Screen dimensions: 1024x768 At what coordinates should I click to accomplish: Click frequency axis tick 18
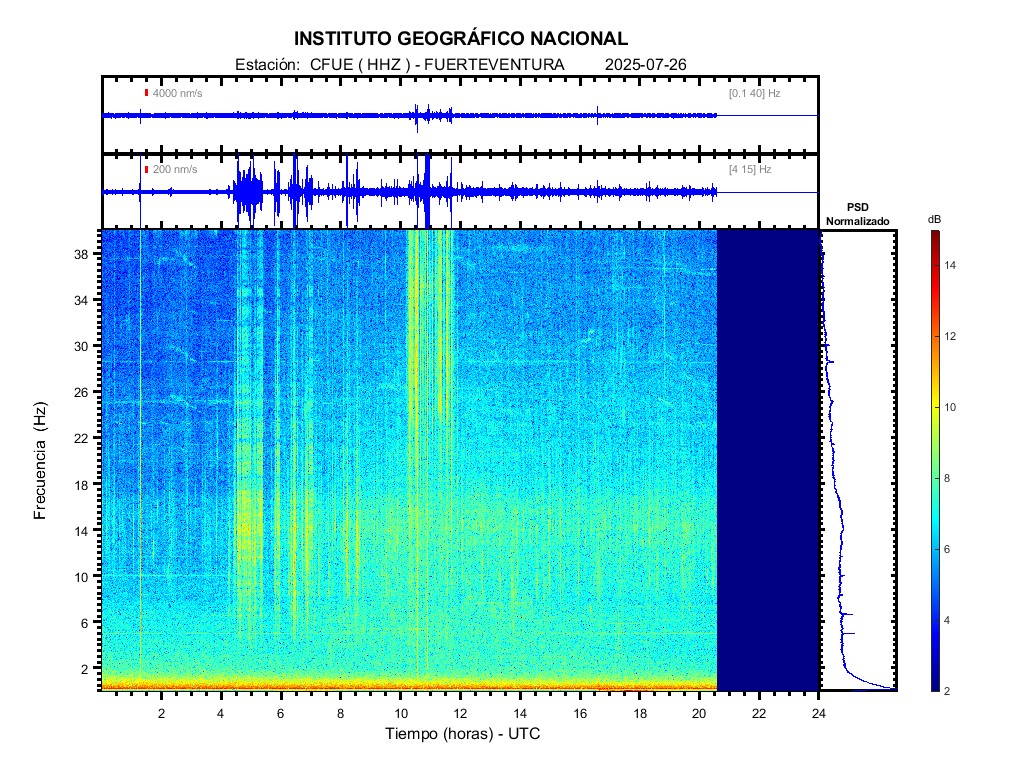81,485
